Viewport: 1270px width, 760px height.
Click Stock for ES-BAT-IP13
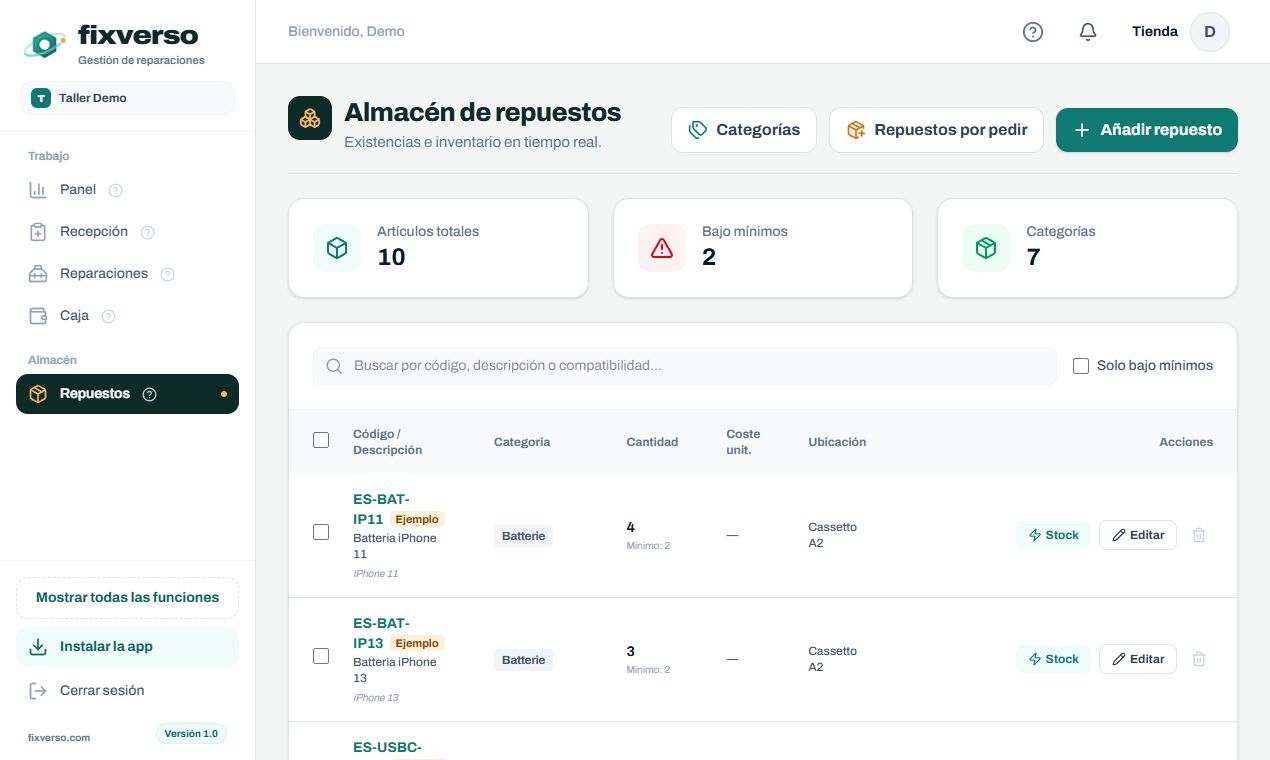pyautogui.click(x=1053, y=659)
